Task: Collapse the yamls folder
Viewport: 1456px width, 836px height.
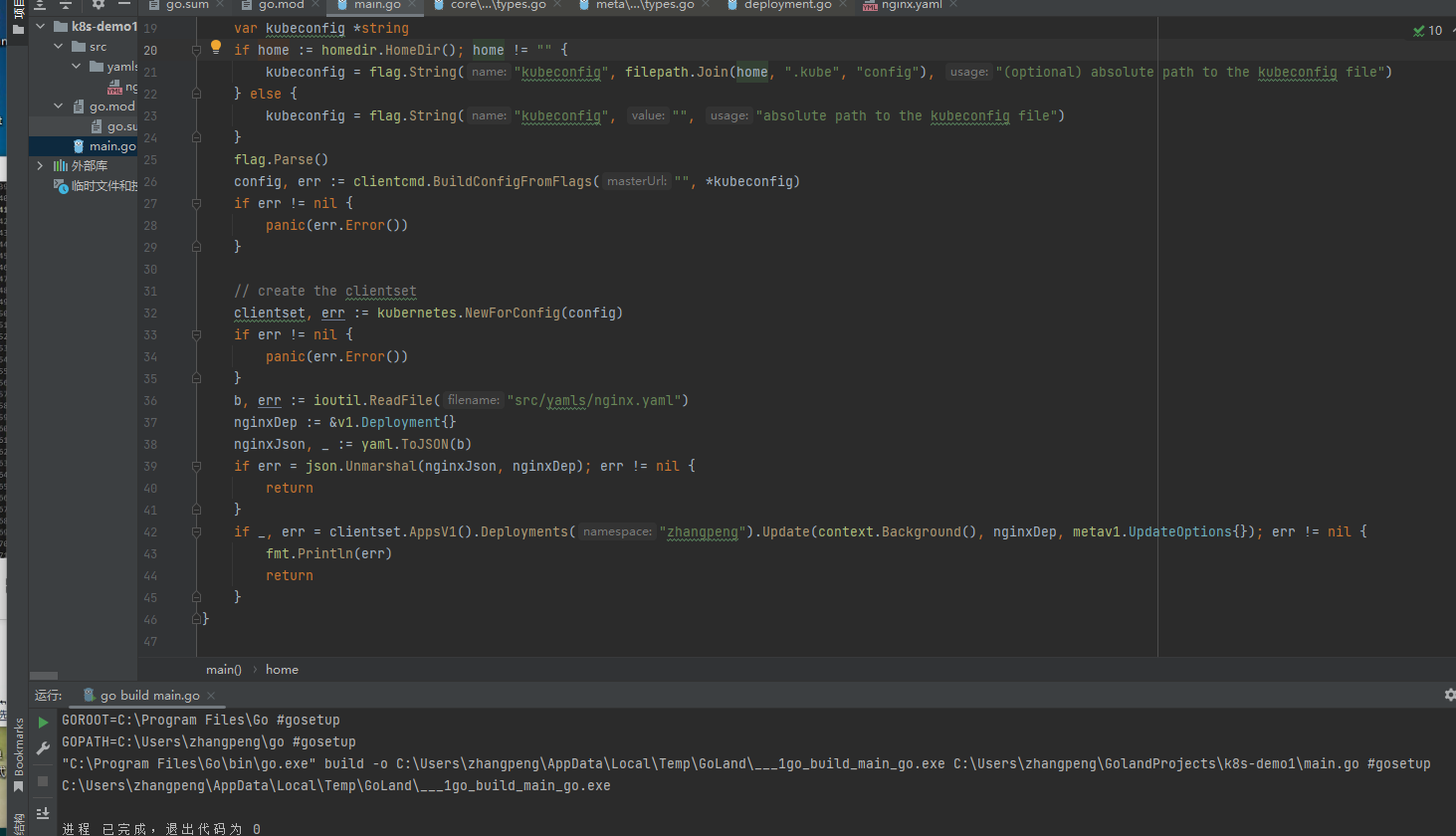Action: tap(77, 67)
